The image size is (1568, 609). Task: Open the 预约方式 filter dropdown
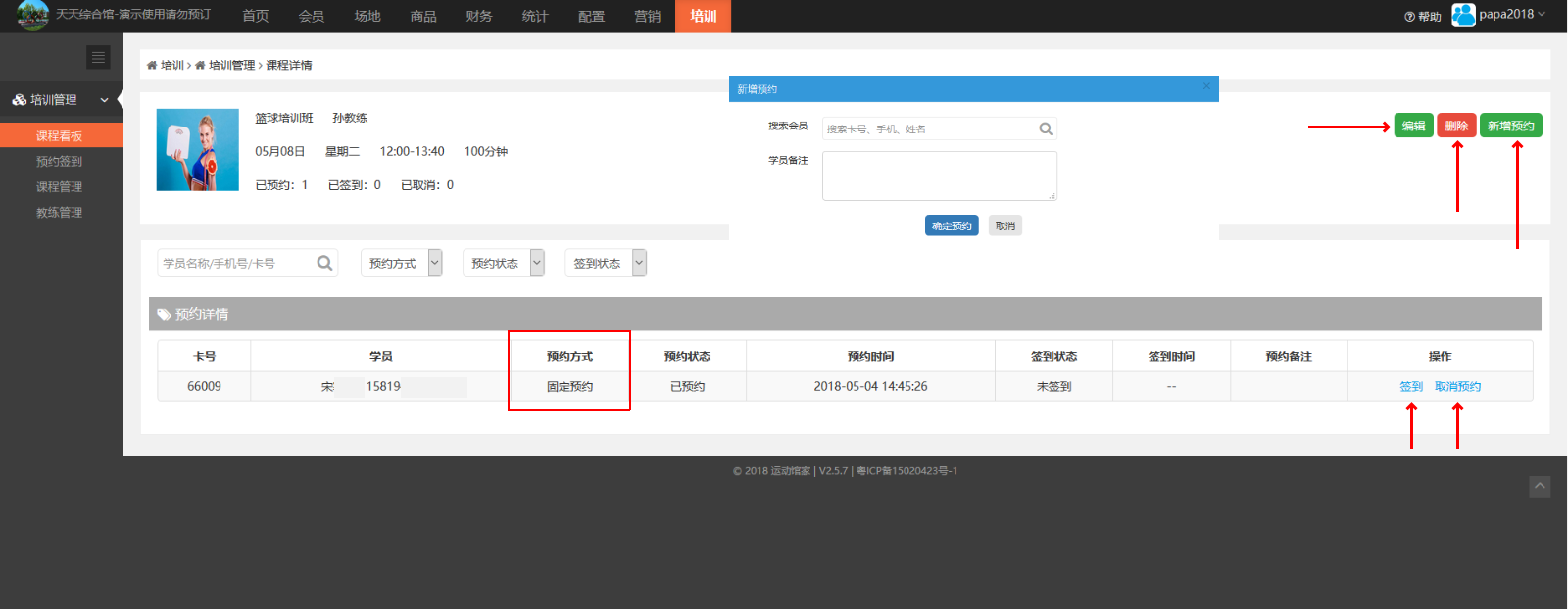pyautogui.click(x=401, y=263)
